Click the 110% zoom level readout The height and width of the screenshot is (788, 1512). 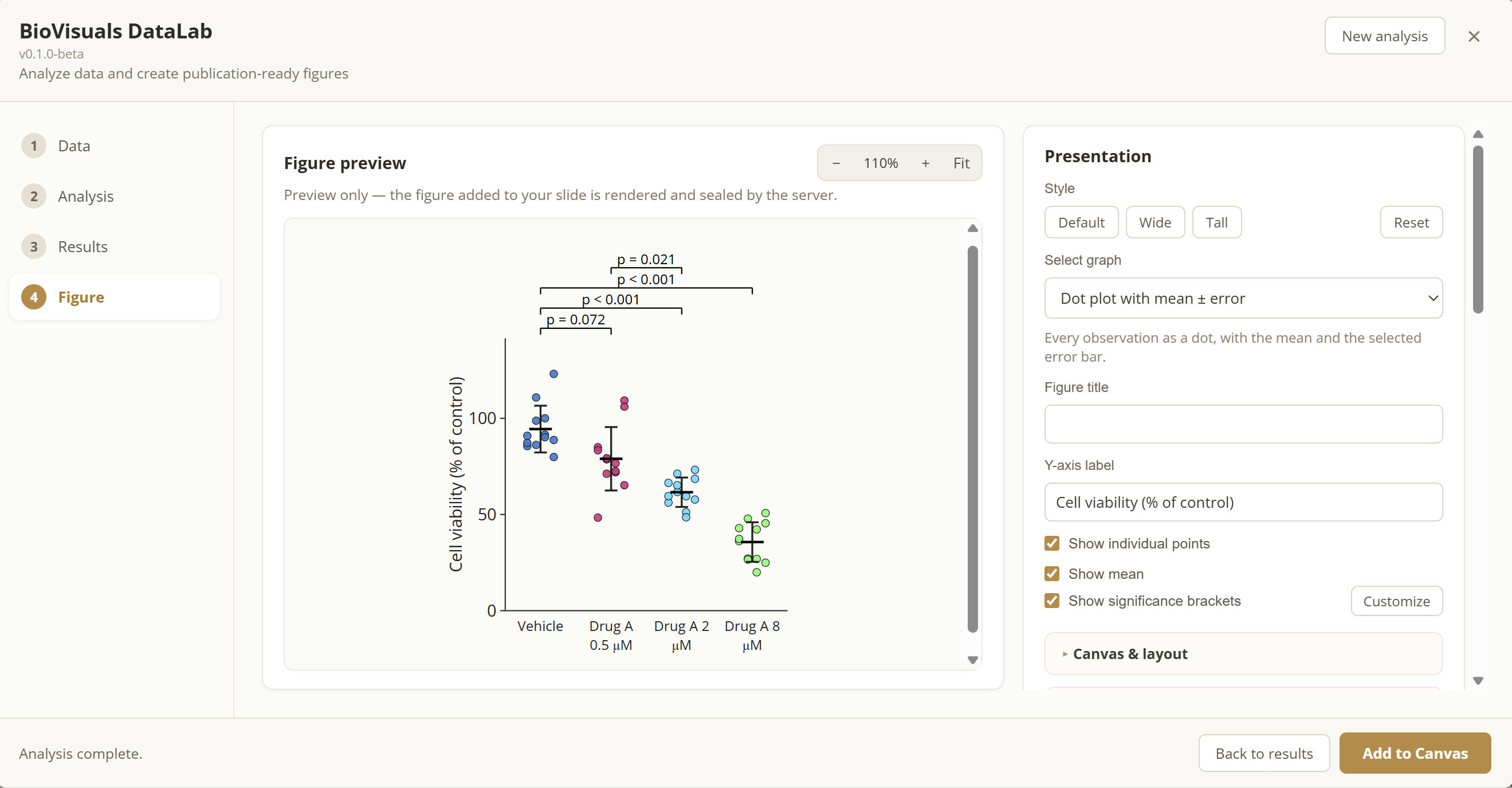[881, 163]
